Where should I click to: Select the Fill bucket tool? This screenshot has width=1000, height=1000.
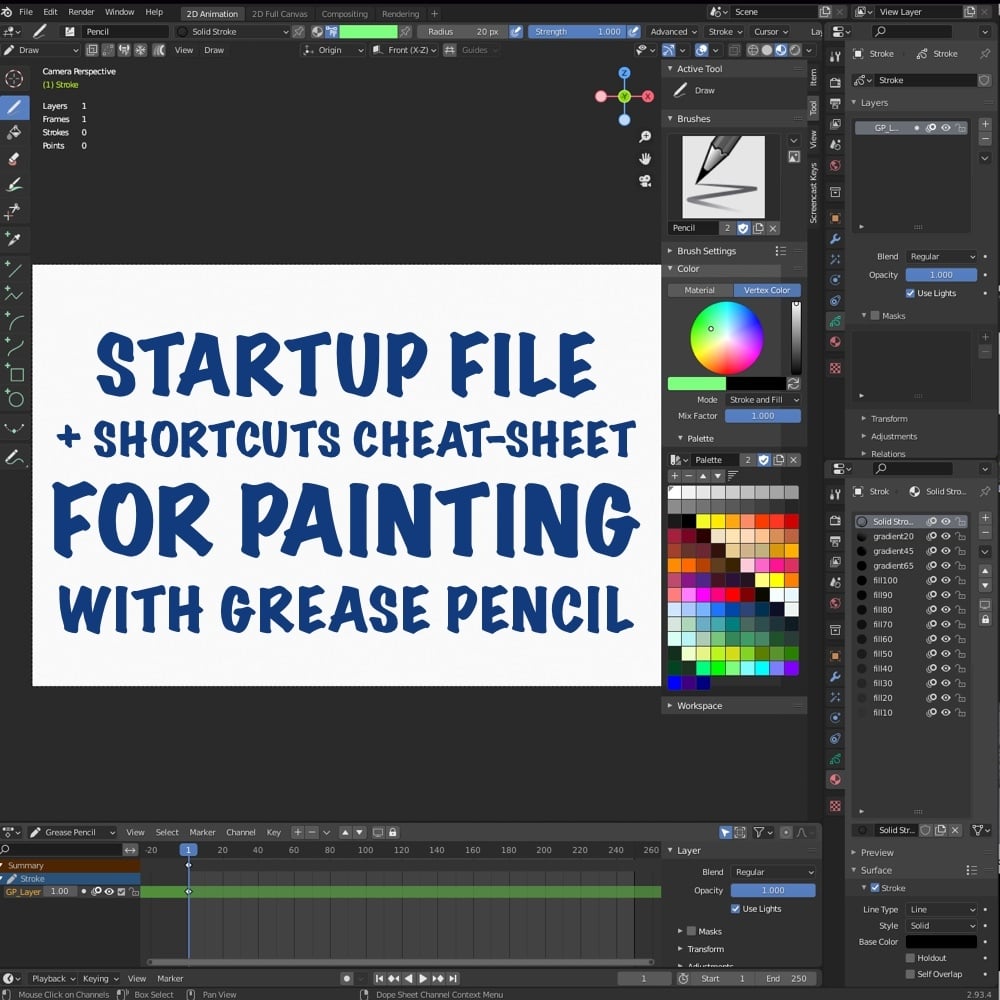click(x=14, y=133)
